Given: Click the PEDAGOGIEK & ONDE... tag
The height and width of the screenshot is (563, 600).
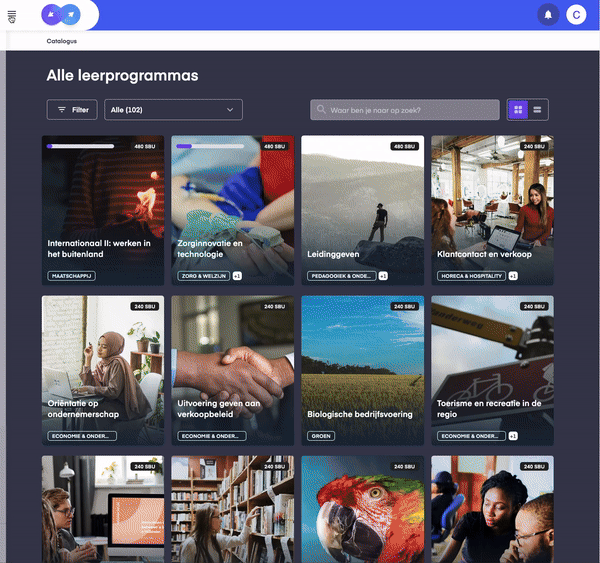Looking at the screenshot, I should tap(341, 276).
